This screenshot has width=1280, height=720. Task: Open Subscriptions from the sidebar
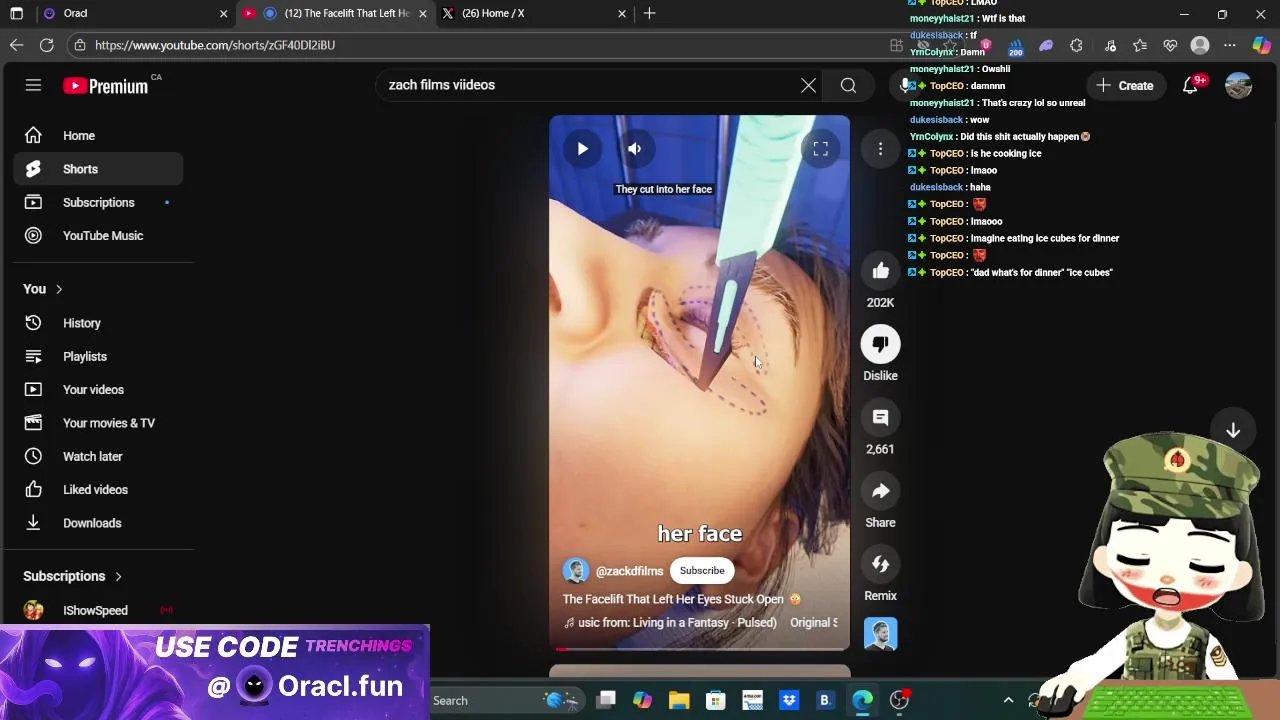[98, 202]
